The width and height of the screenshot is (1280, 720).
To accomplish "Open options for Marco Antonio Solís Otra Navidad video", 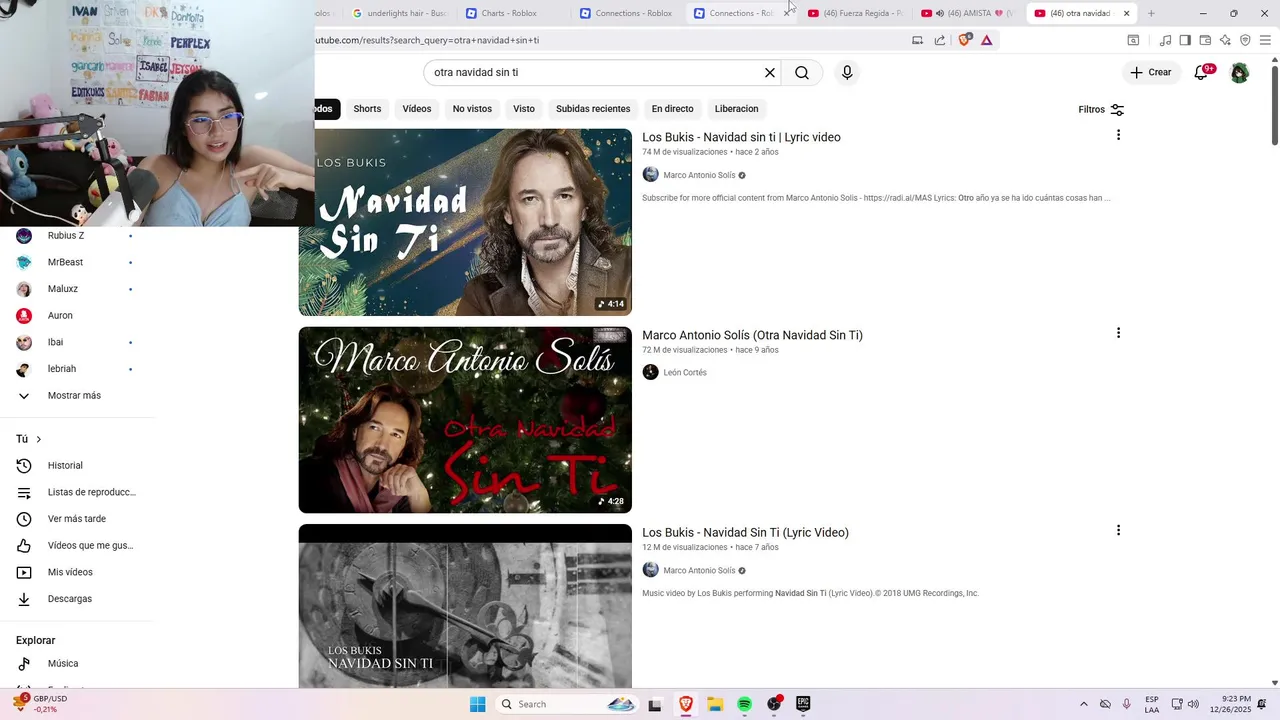I will pos(1118,333).
